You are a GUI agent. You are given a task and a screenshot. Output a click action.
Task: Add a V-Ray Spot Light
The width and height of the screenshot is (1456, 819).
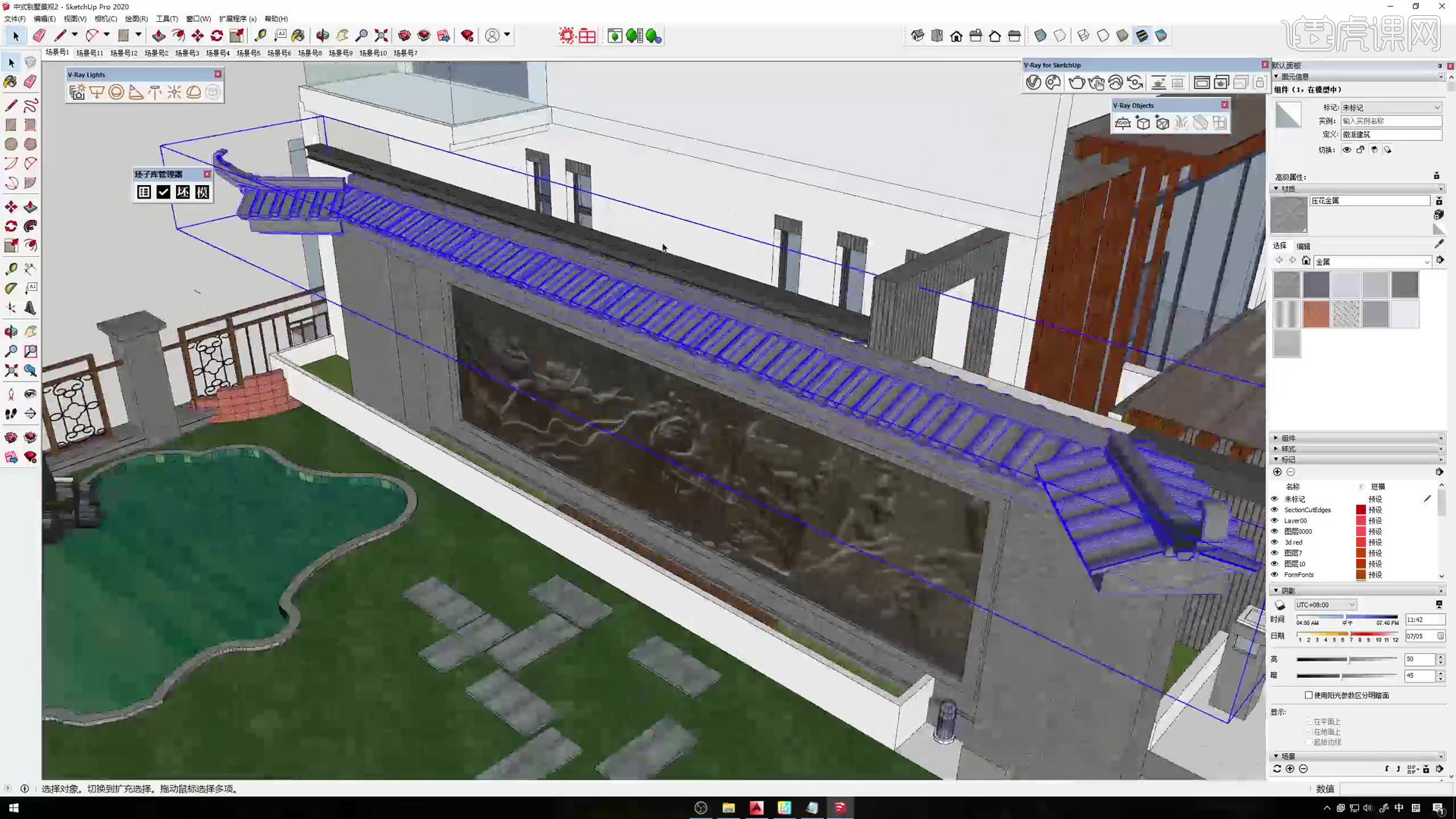pyautogui.click(x=136, y=93)
